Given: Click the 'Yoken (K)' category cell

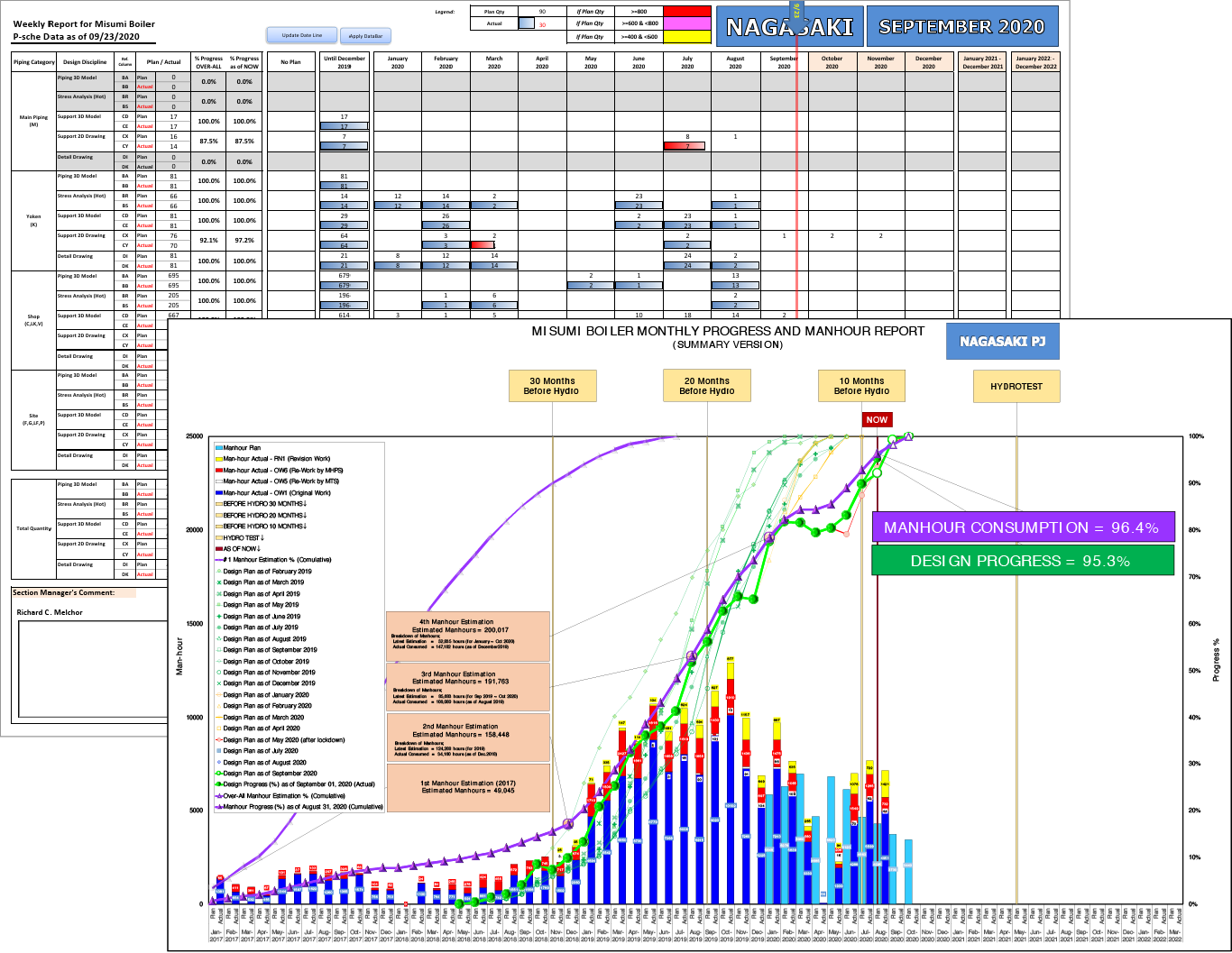Looking at the screenshot, I should pyautogui.click(x=33, y=221).
